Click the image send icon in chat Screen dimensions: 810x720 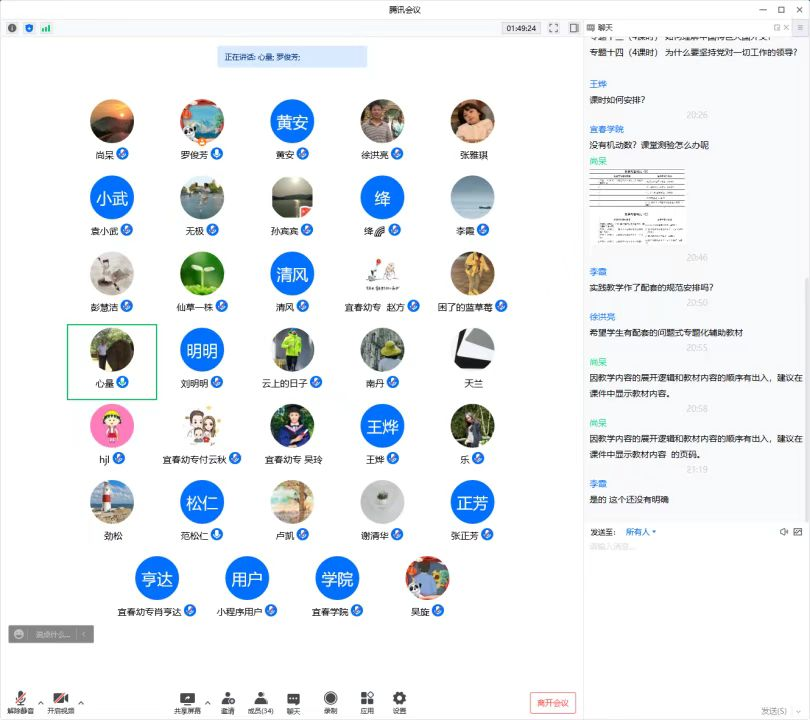click(x=797, y=532)
